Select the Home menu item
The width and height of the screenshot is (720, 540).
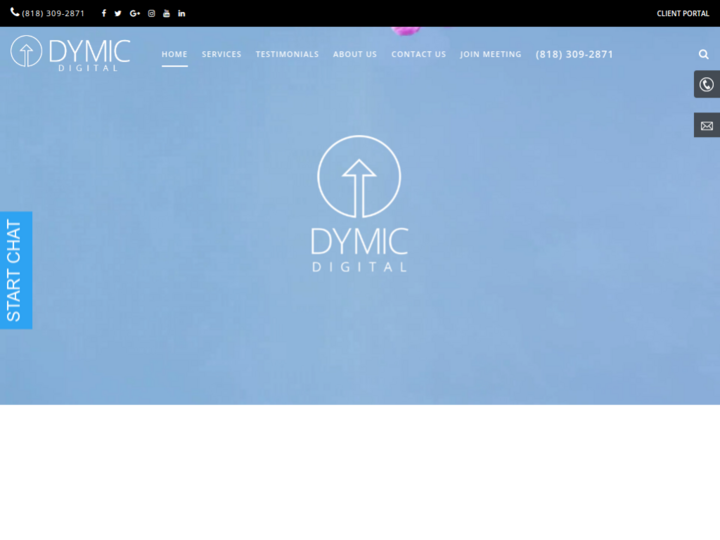pos(175,54)
